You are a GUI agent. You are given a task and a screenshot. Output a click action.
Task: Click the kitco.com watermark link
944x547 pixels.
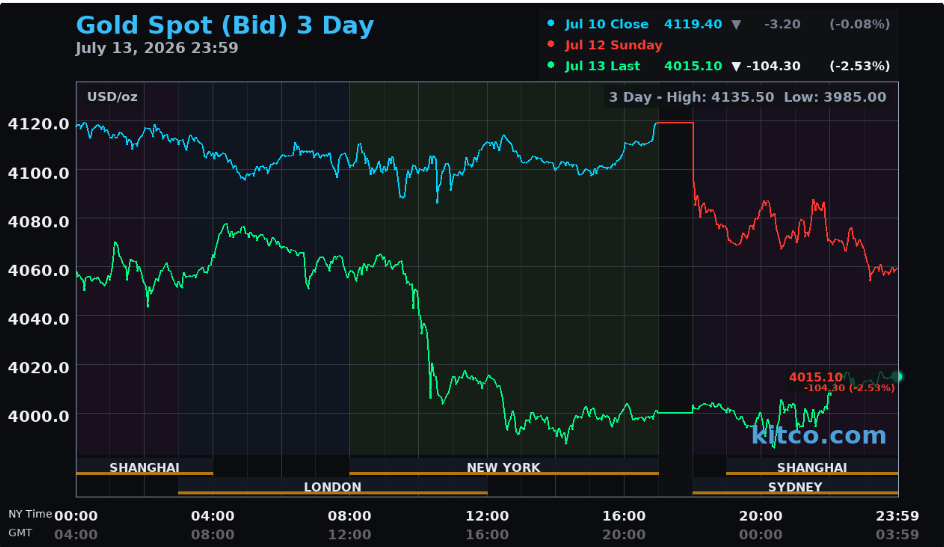819,434
